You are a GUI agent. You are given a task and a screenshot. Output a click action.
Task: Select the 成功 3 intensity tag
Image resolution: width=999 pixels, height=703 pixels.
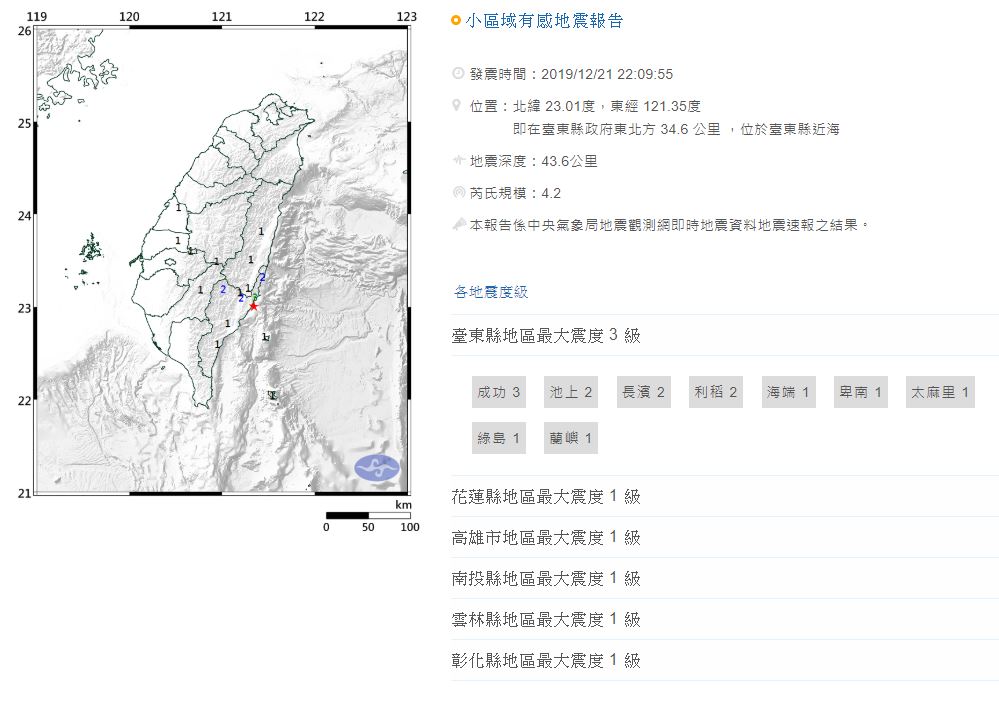tap(499, 393)
